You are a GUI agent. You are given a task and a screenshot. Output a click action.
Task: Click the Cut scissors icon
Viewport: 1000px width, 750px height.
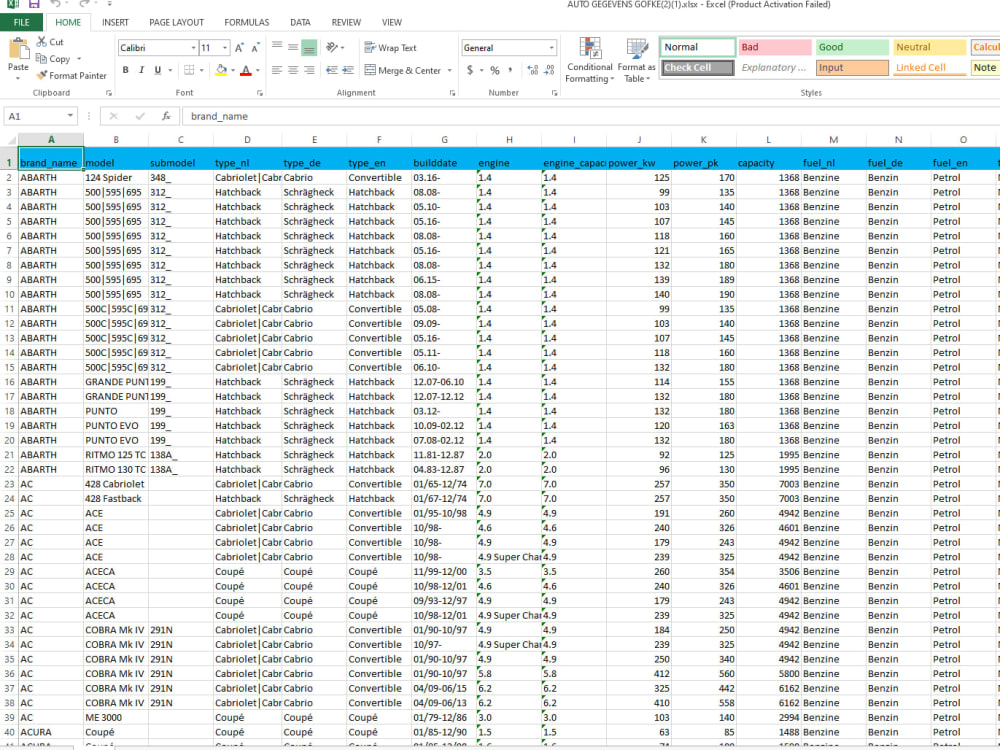(x=42, y=42)
